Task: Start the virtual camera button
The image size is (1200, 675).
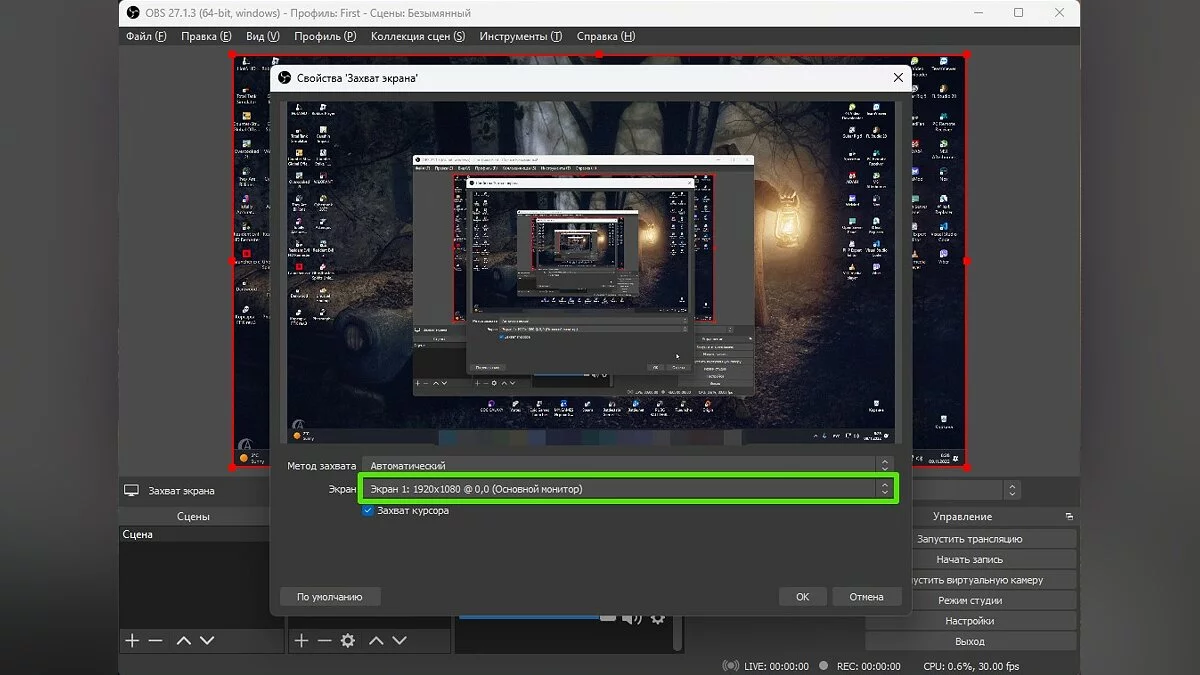Action: click(x=969, y=580)
